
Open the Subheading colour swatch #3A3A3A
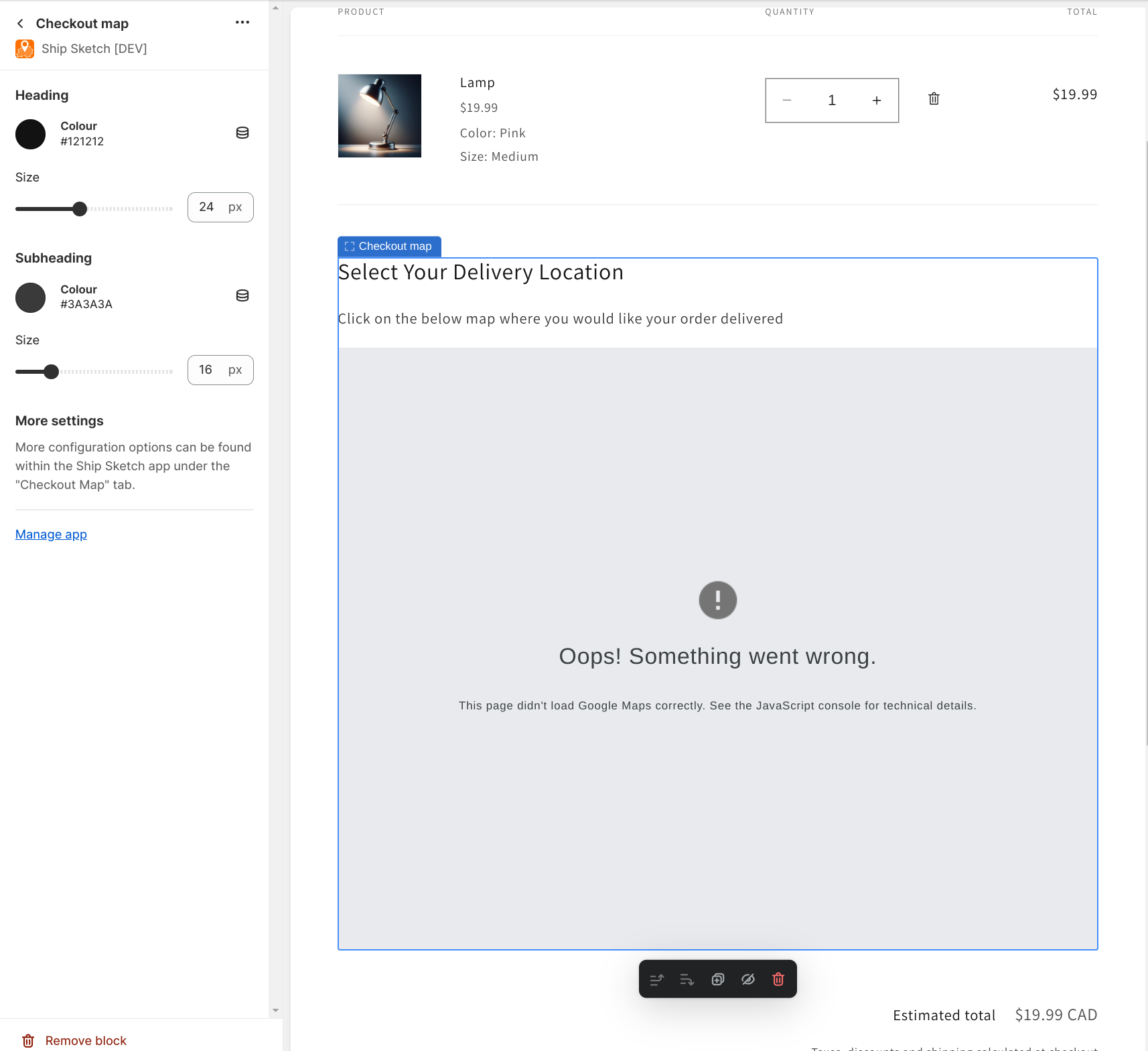coord(31,297)
